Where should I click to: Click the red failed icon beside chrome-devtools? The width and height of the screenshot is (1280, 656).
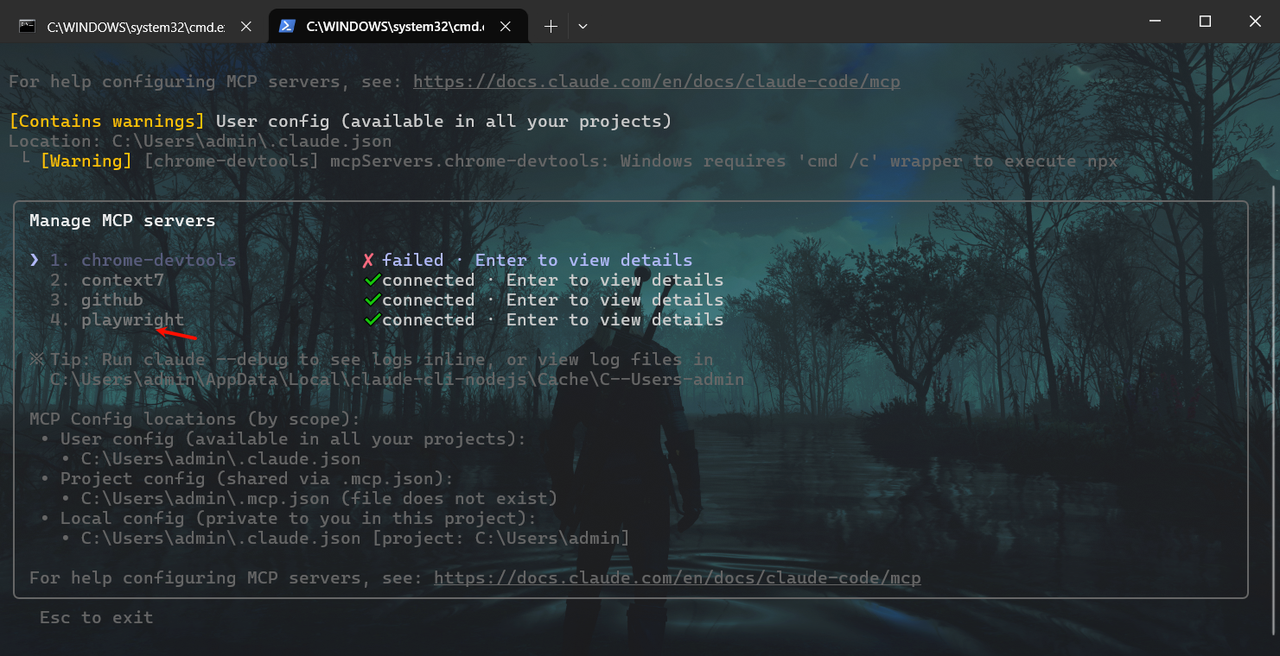pyautogui.click(x=367, y=259)
